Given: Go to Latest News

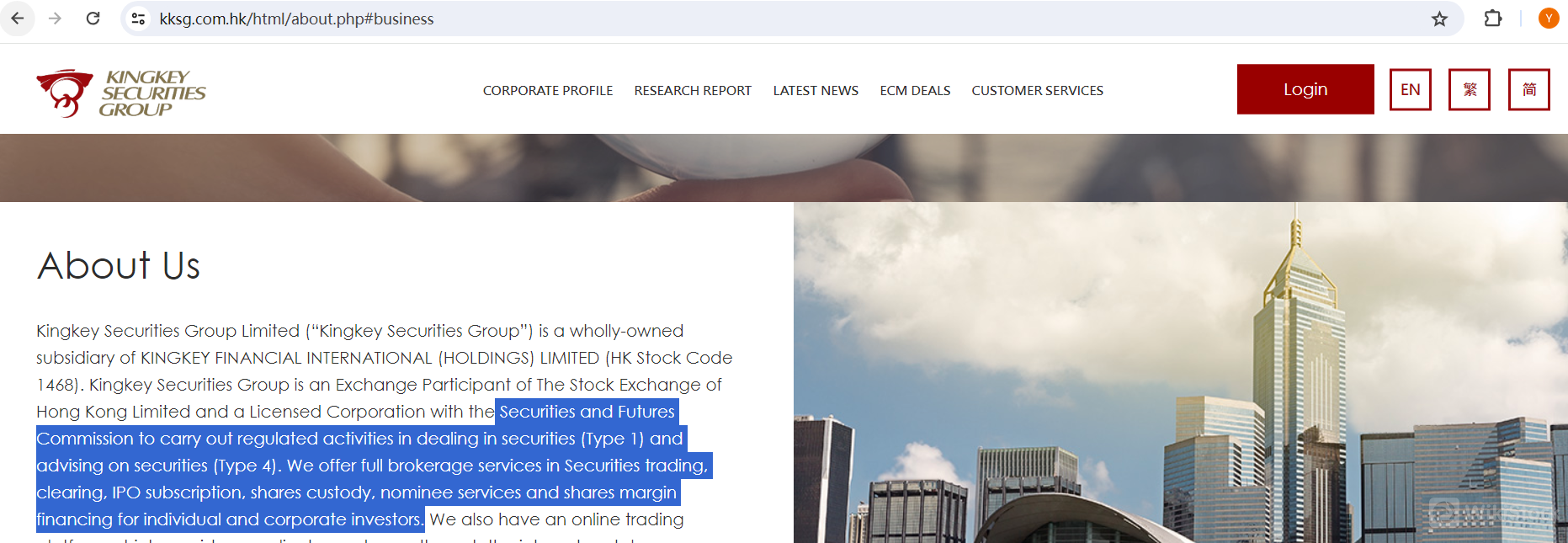Looking at the screenshot, I should pos(816,90).
